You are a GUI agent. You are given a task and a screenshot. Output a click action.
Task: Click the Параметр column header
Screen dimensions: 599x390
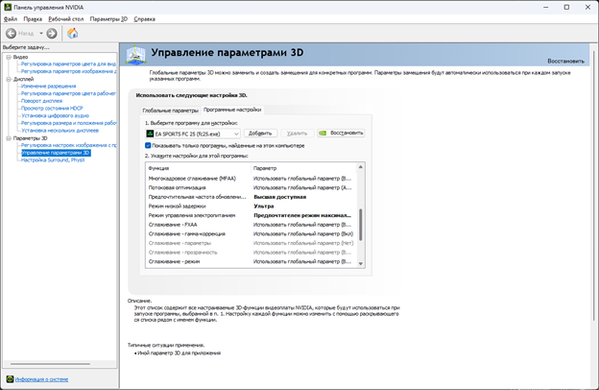tap(265, 168)
